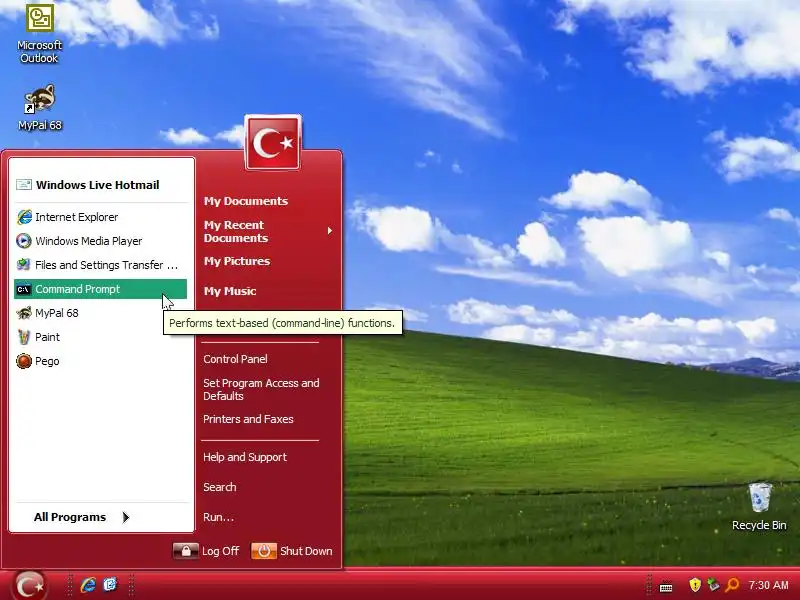The width and height of the screenshot is (800, 600).
Task: Open Printers and Faxes
Action: pyautogui.click(x=248, y=419)
